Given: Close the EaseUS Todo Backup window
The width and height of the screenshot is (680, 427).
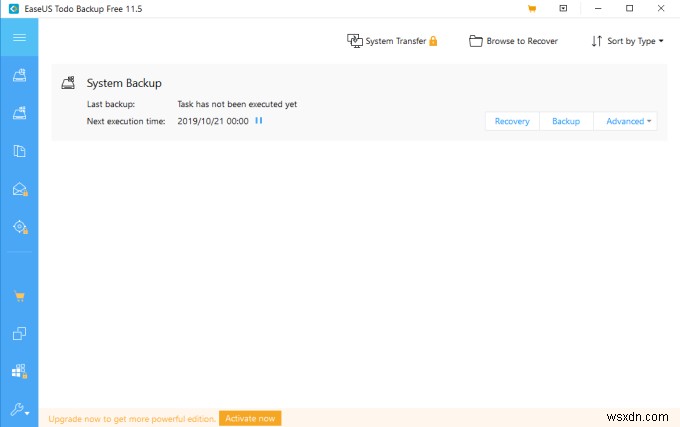Looking at the screenshot, I should (x=661, y=8).
